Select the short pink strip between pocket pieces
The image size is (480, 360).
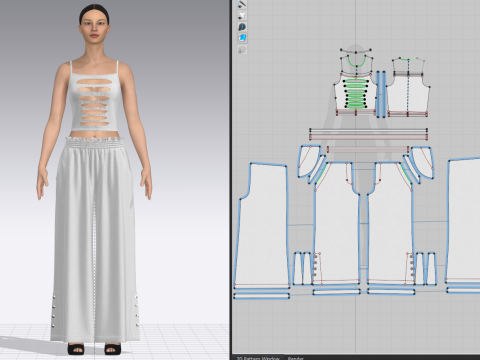(368, 149)
